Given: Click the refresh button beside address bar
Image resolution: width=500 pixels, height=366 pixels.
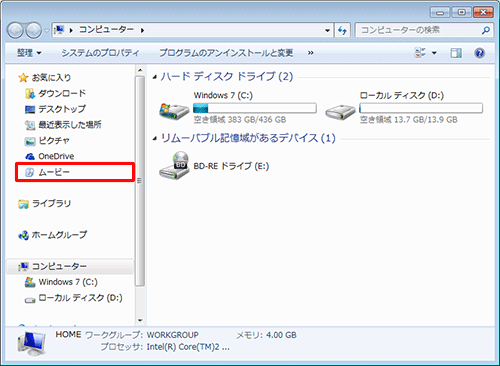Looking at the screenshot, I should (342, 31).
